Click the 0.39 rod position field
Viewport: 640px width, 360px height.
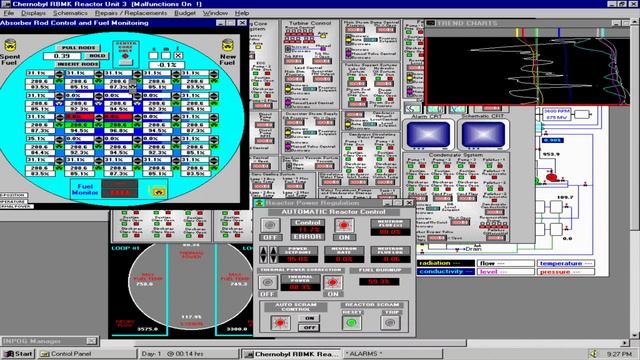[x=62, y=56]
